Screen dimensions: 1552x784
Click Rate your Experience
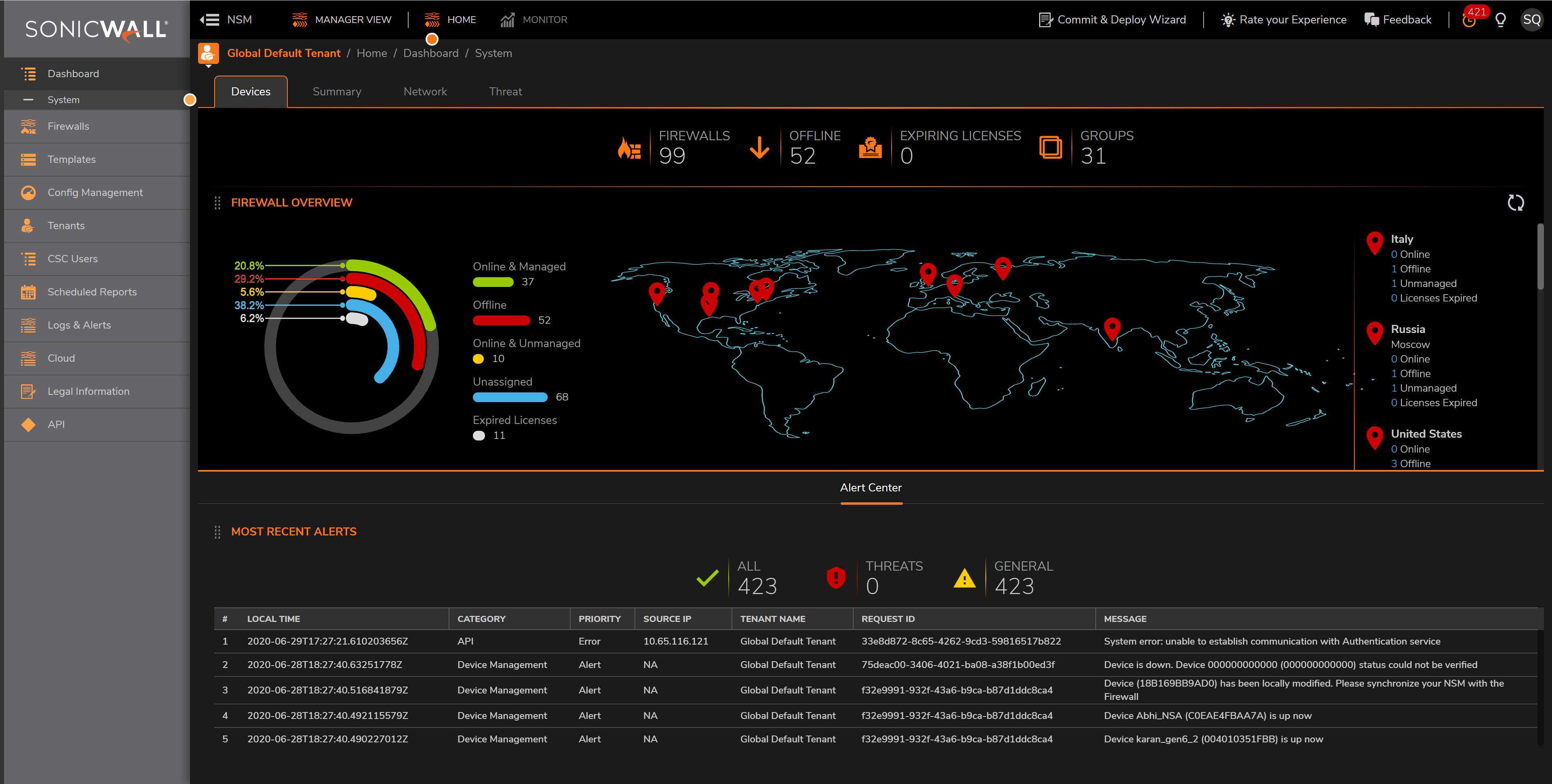coord(1283,20)
